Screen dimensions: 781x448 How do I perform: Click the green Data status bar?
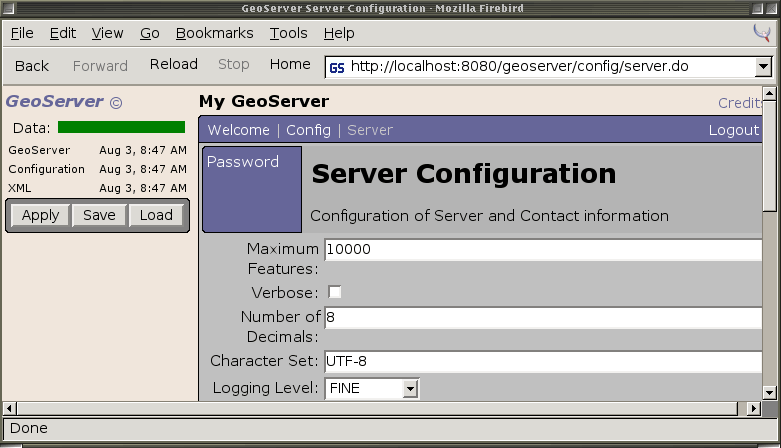(x=121, y=127)
